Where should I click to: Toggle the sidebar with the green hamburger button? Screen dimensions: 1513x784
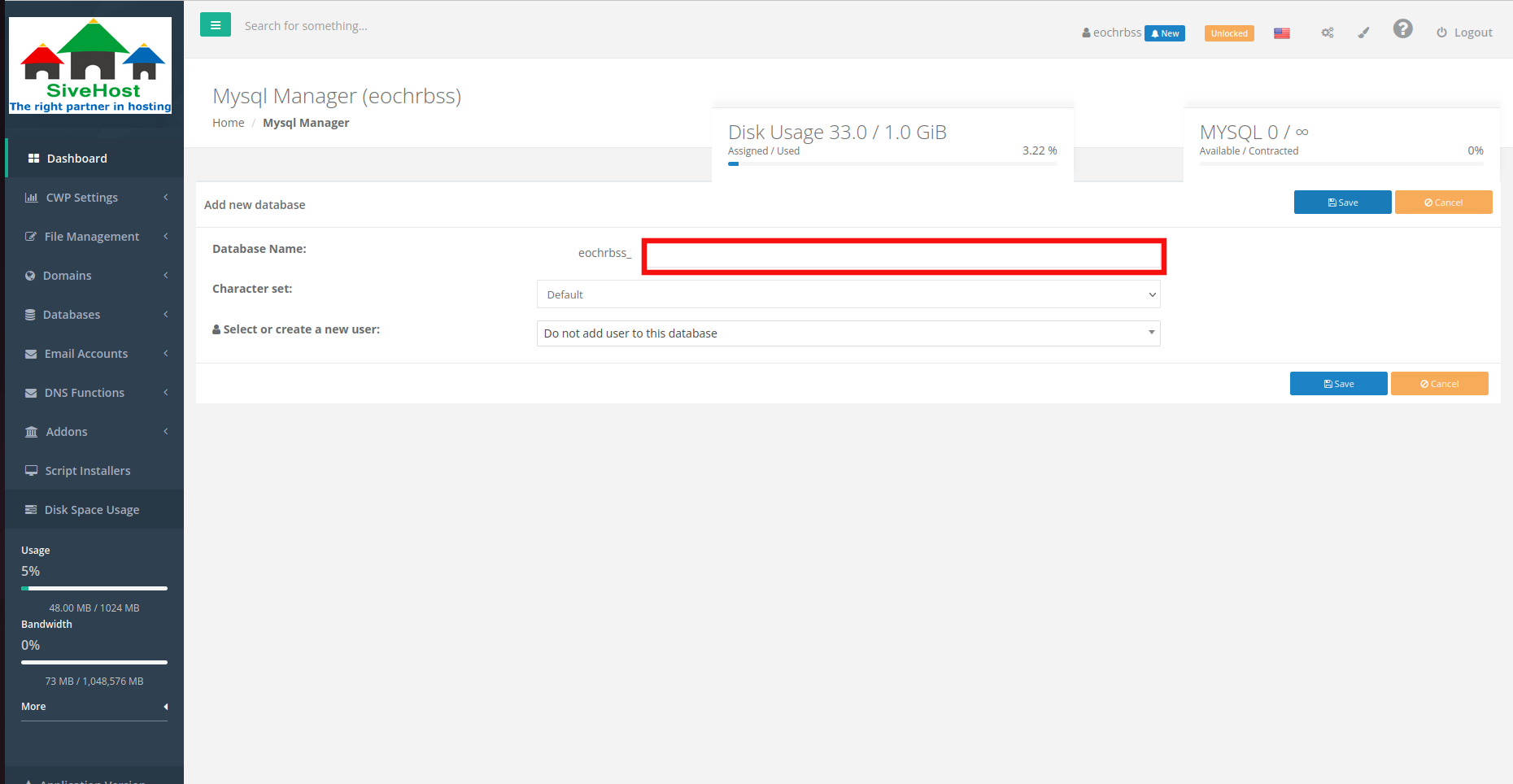click(216, 25)
